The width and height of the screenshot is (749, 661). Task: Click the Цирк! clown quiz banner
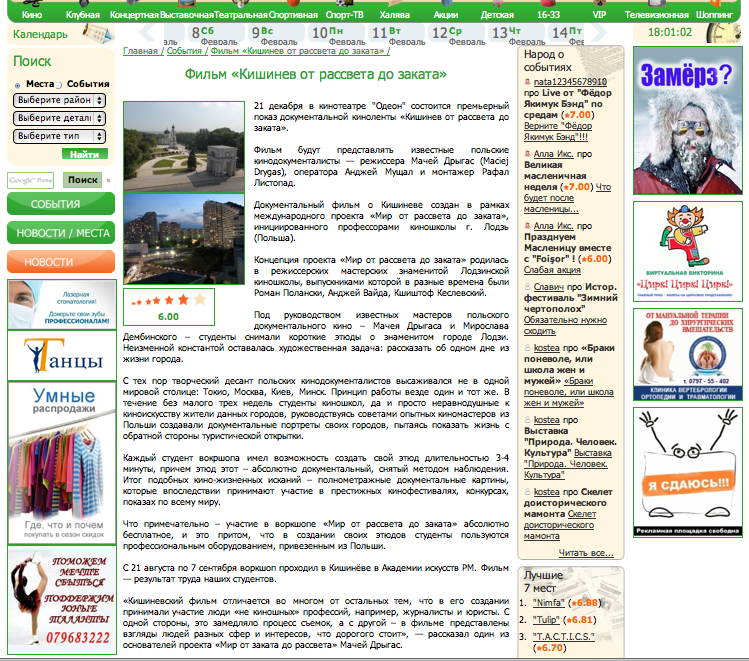pos(688,251)
